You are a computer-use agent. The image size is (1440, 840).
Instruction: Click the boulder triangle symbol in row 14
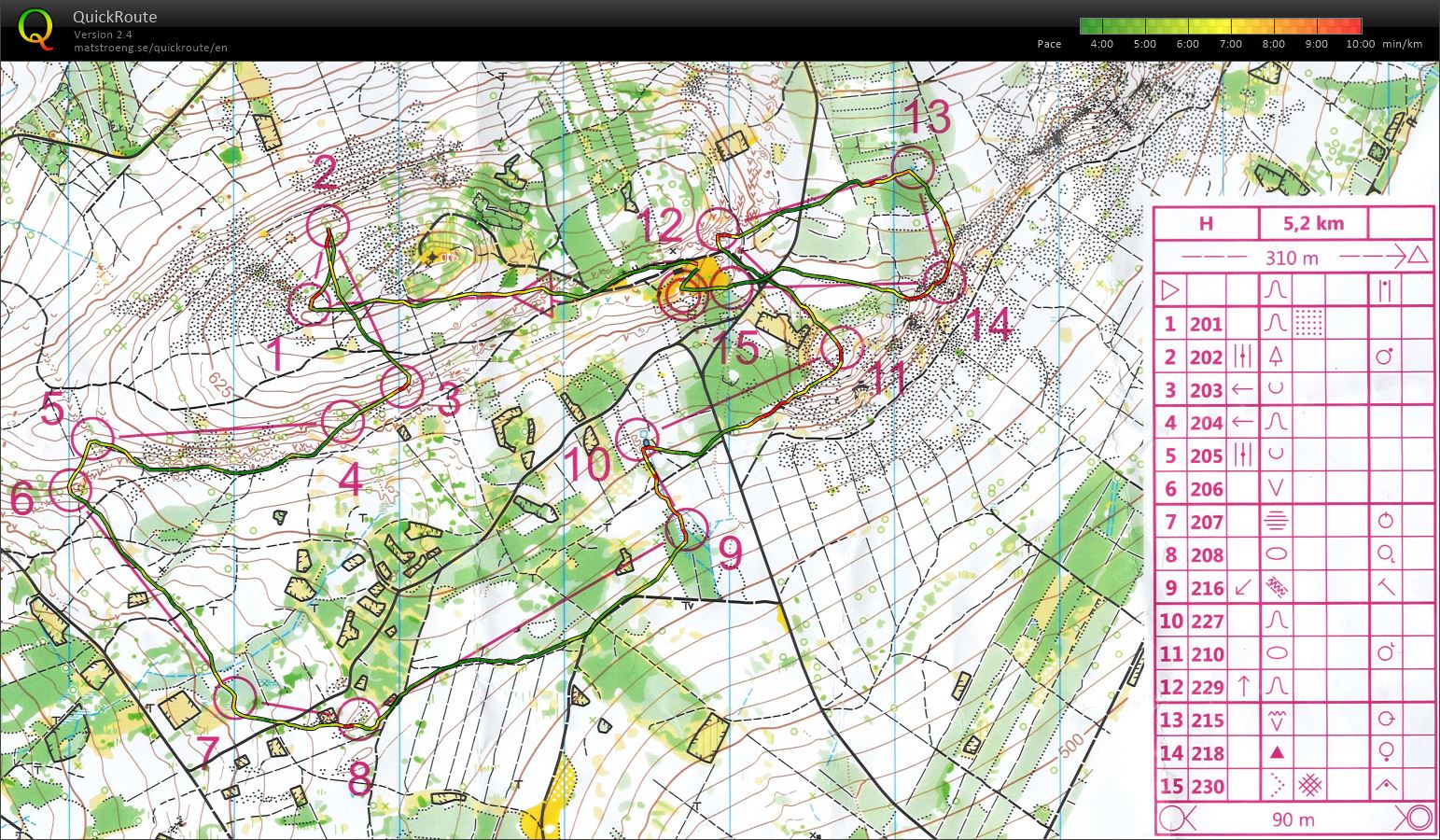pyautogui.click(x=1277, y=752)
